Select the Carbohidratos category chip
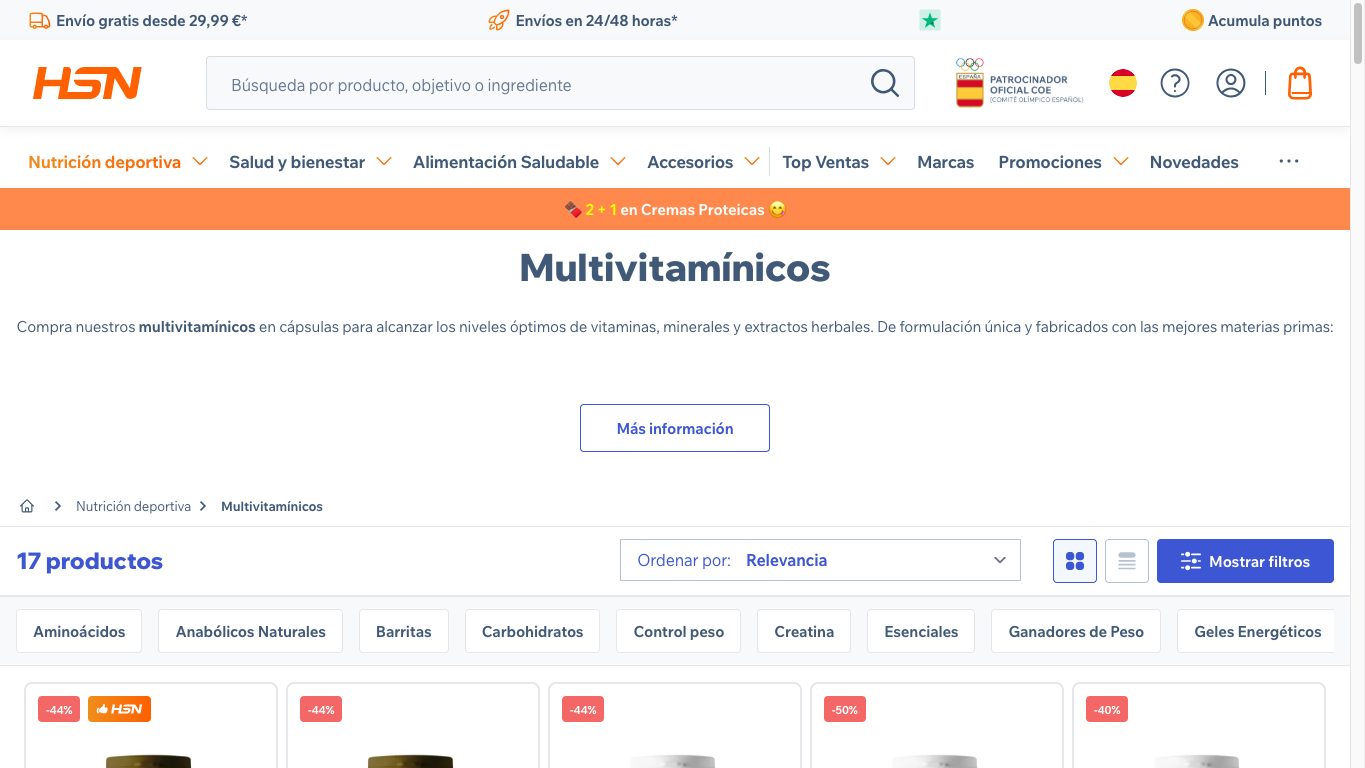The height and width of the screenshot is (768, 1365). [x=532, y=631]
